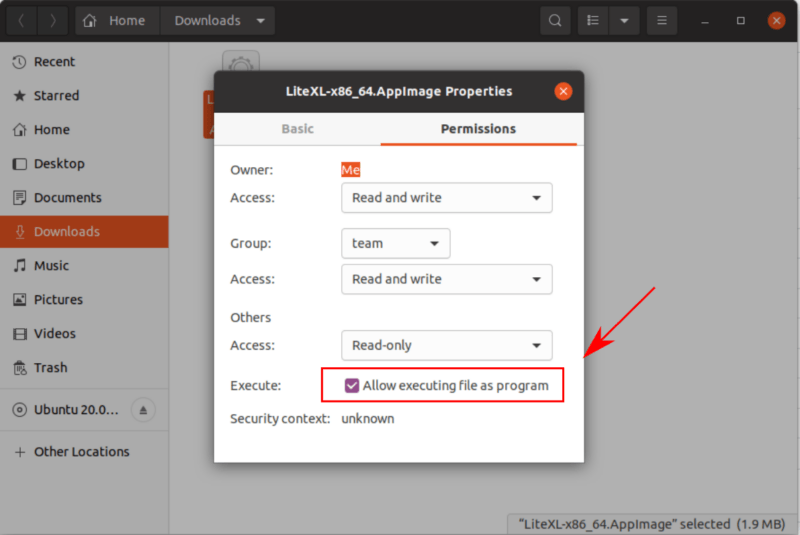Open view options dropdown arrow in header
The height and width of the screenshot is (535, 800).
(624, 20)
